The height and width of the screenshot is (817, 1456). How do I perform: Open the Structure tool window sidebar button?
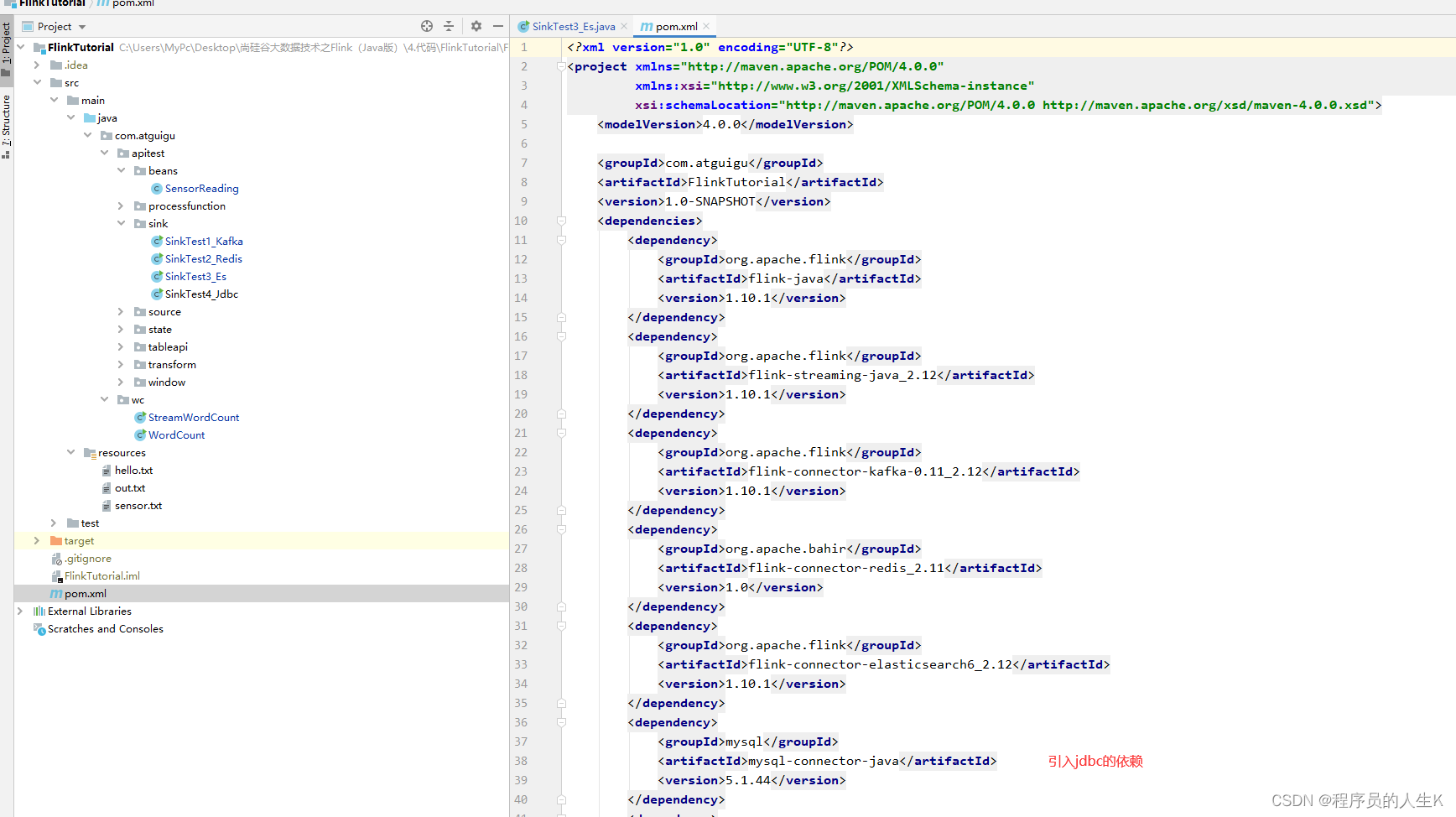pyautogui.click(x=6, y=126)
